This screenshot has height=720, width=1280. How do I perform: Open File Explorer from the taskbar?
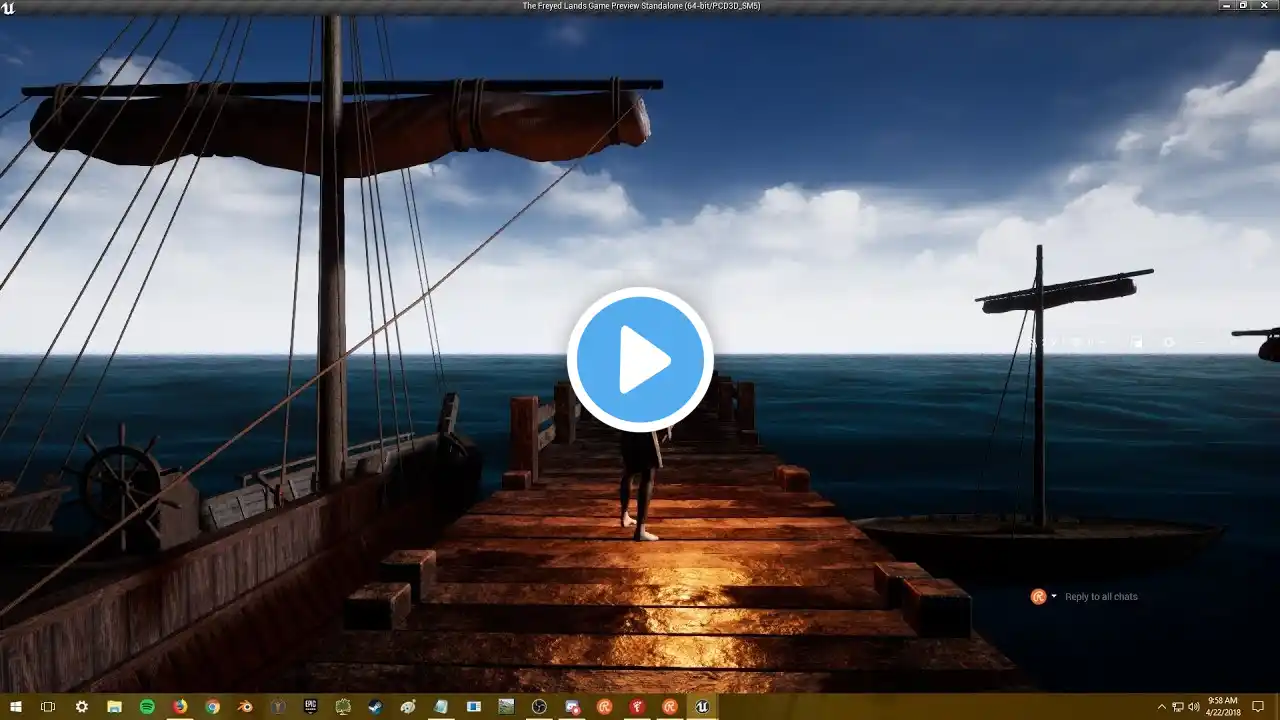[x=114, y=707]
